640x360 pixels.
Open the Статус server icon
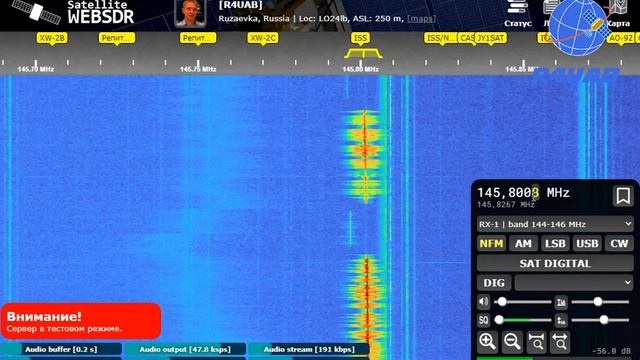point(518,14)
